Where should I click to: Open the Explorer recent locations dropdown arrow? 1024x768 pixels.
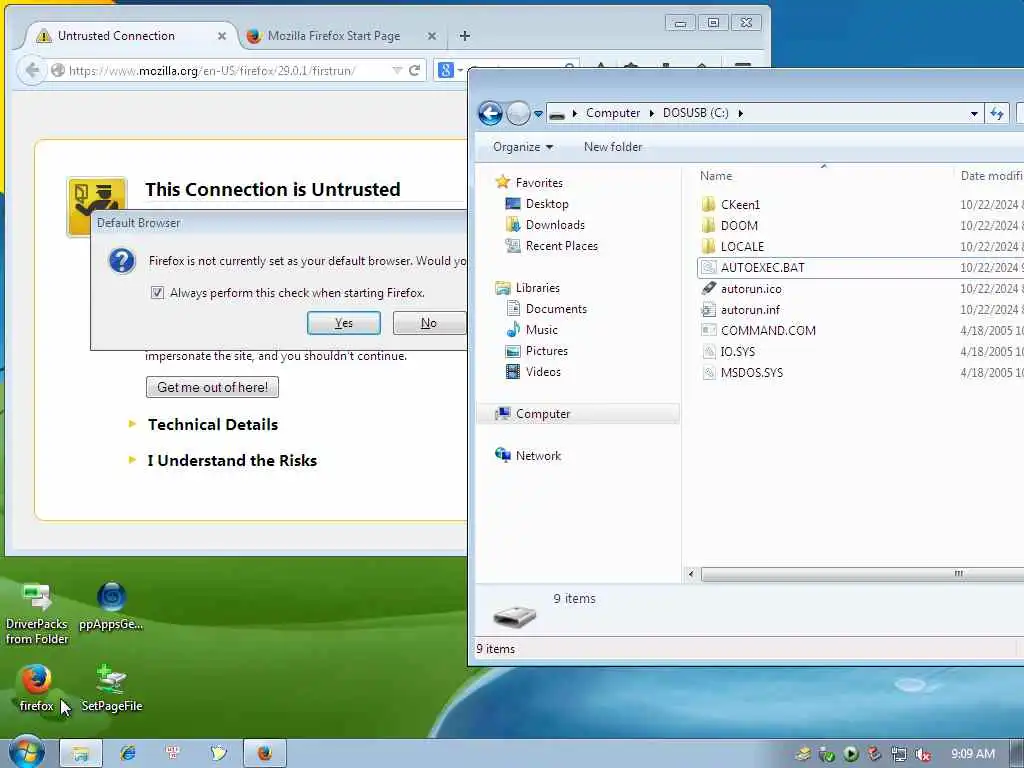538,114
